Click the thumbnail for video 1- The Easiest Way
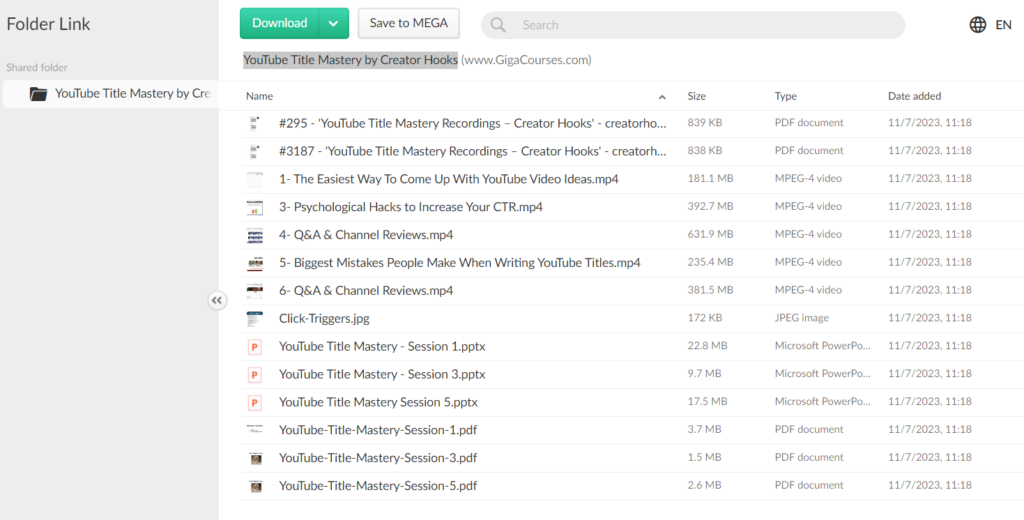The height and width of the screenshot is (520, 1024). click(255, 179)
